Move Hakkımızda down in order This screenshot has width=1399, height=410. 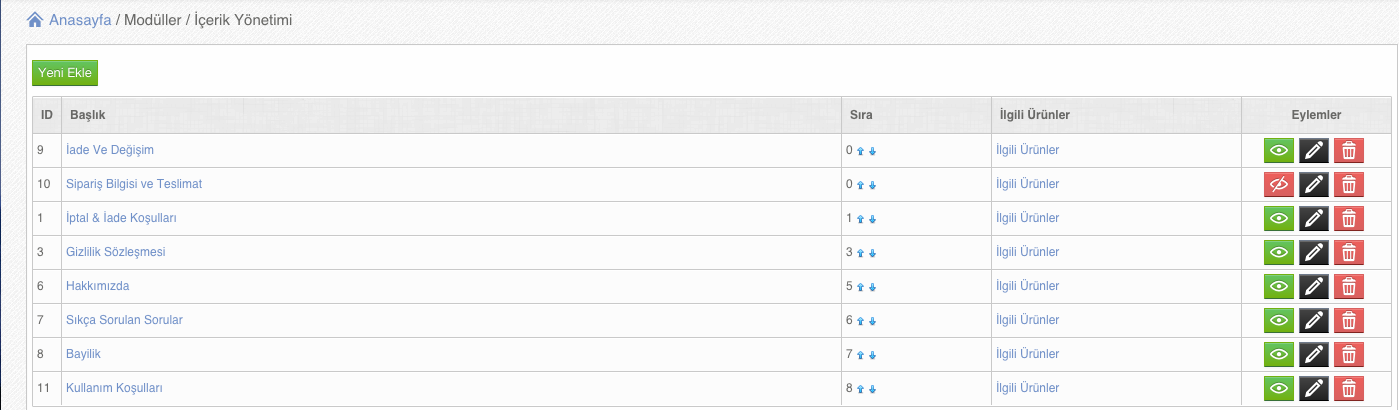(x=872, y=288)
